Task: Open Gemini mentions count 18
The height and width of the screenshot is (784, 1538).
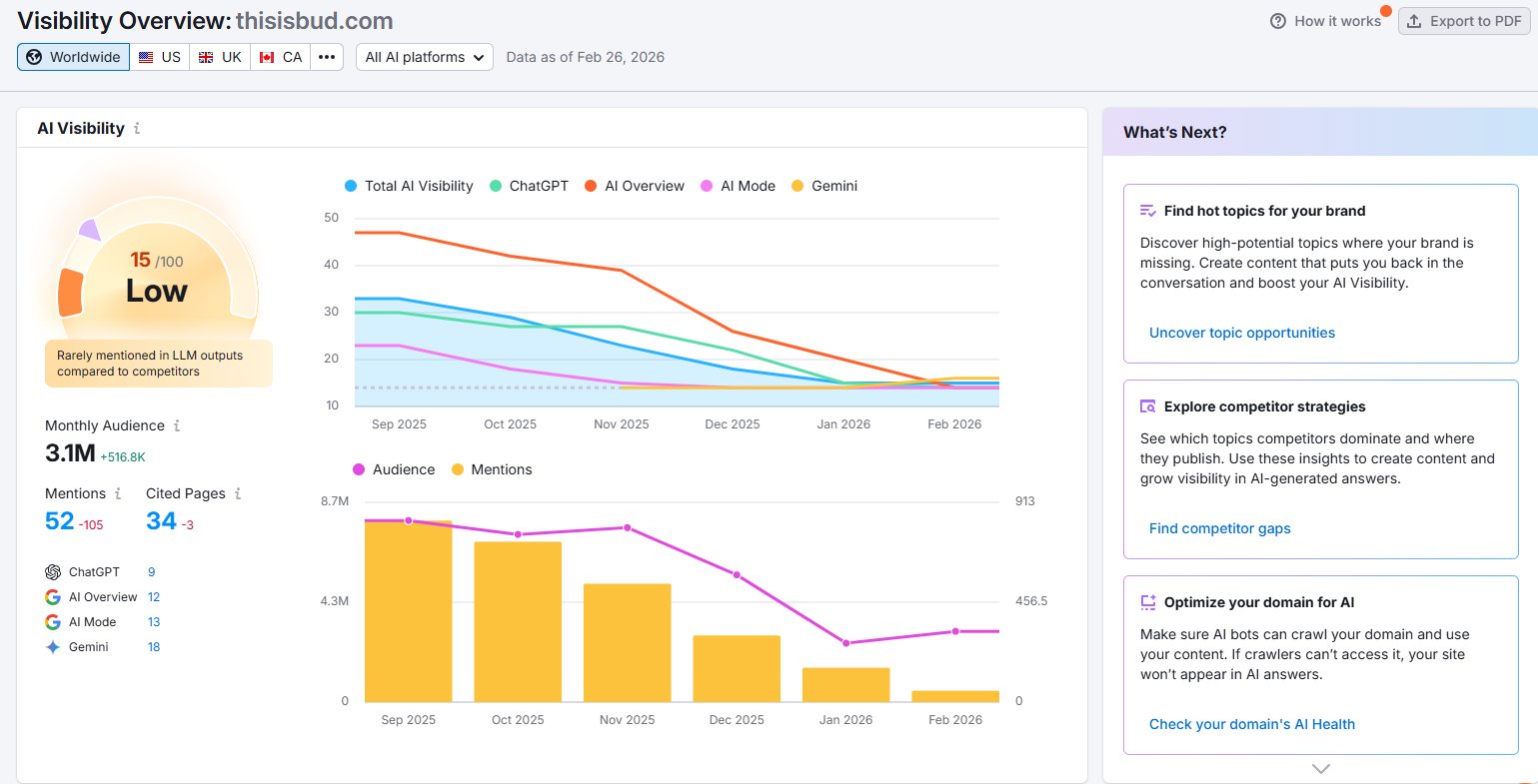Action: (x=154, y=647)
